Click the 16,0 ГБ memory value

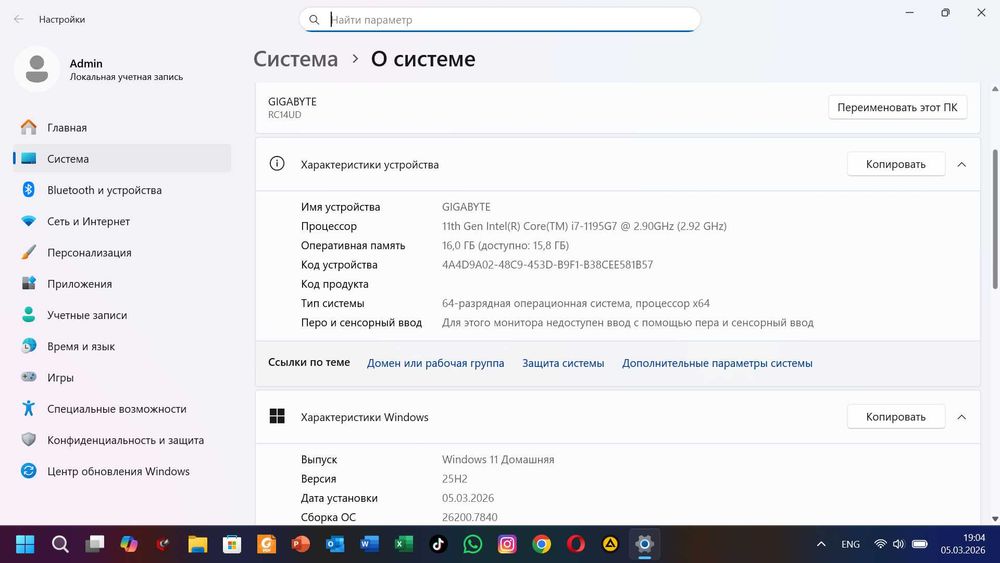click(x=505, y=245)
